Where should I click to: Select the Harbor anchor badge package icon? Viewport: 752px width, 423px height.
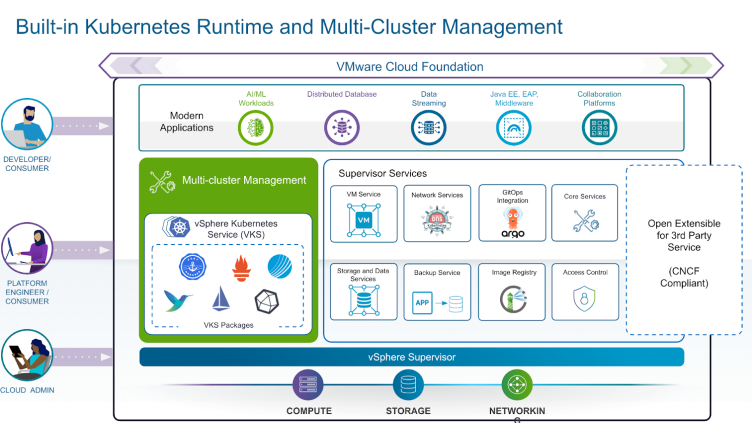click(192, 267)
